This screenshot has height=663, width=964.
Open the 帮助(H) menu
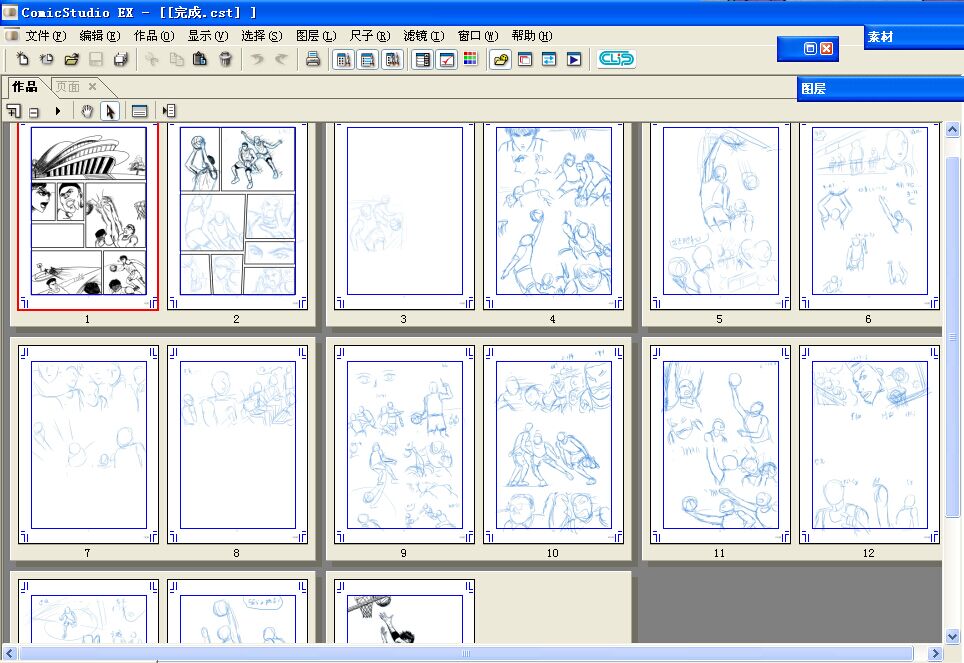click(x=532, y=36)
